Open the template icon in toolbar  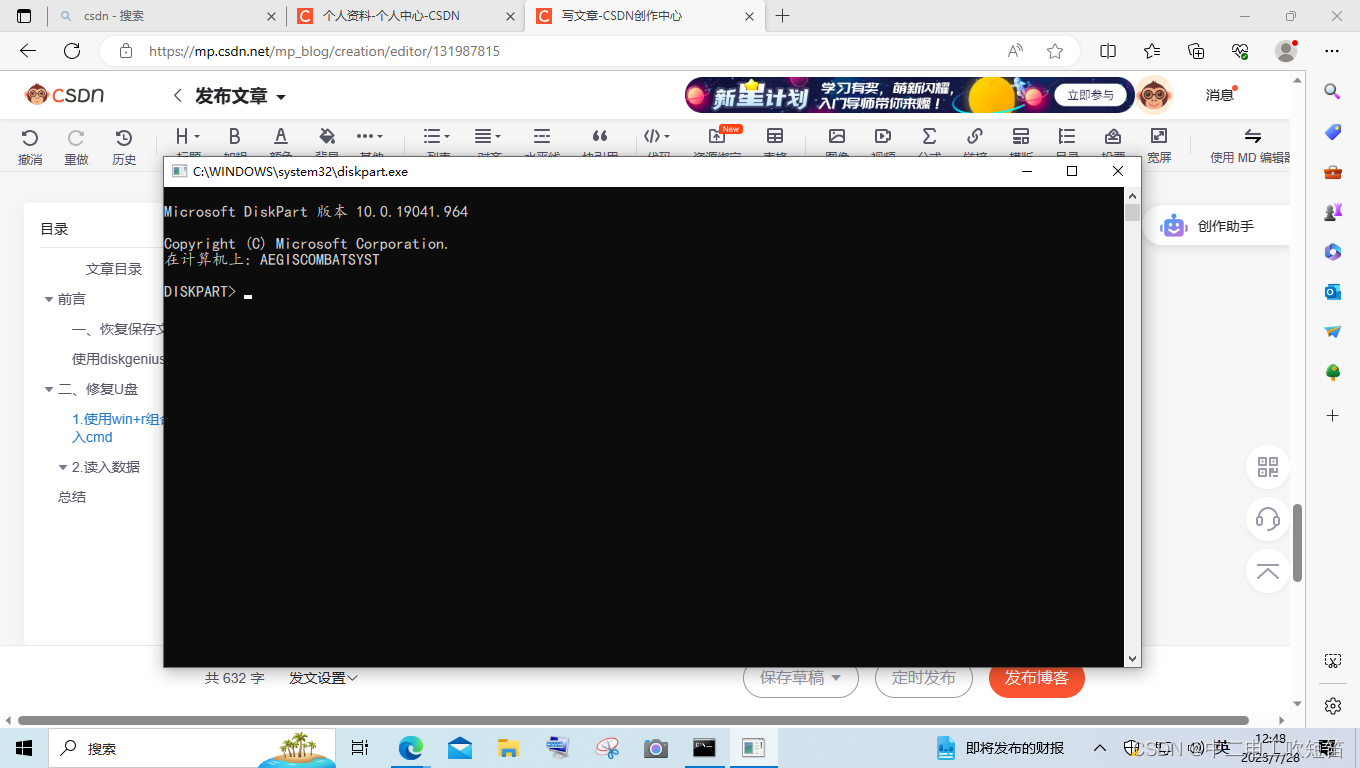tap(1021, 136)
